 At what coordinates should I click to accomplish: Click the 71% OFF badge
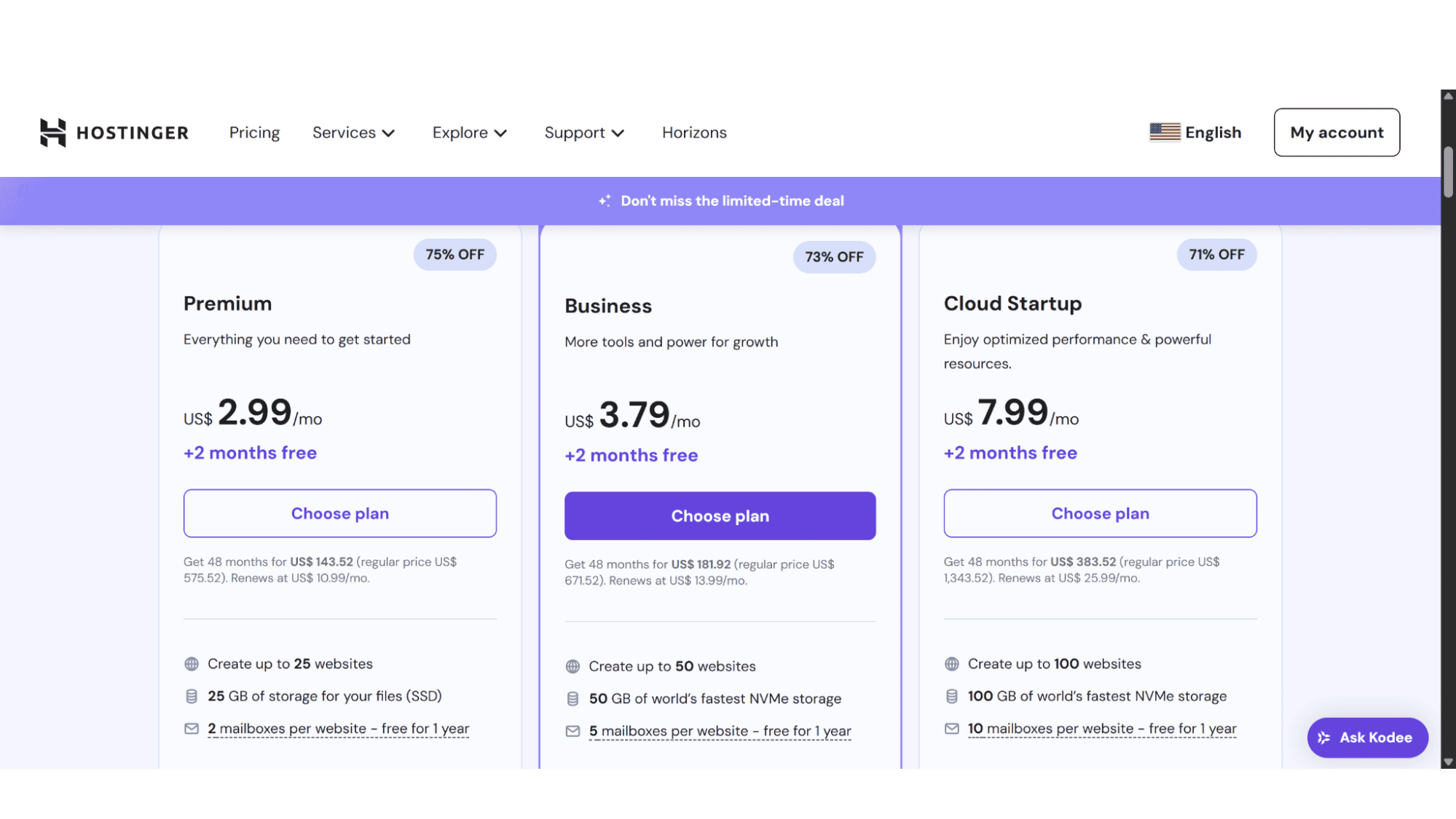point(1217,255)
